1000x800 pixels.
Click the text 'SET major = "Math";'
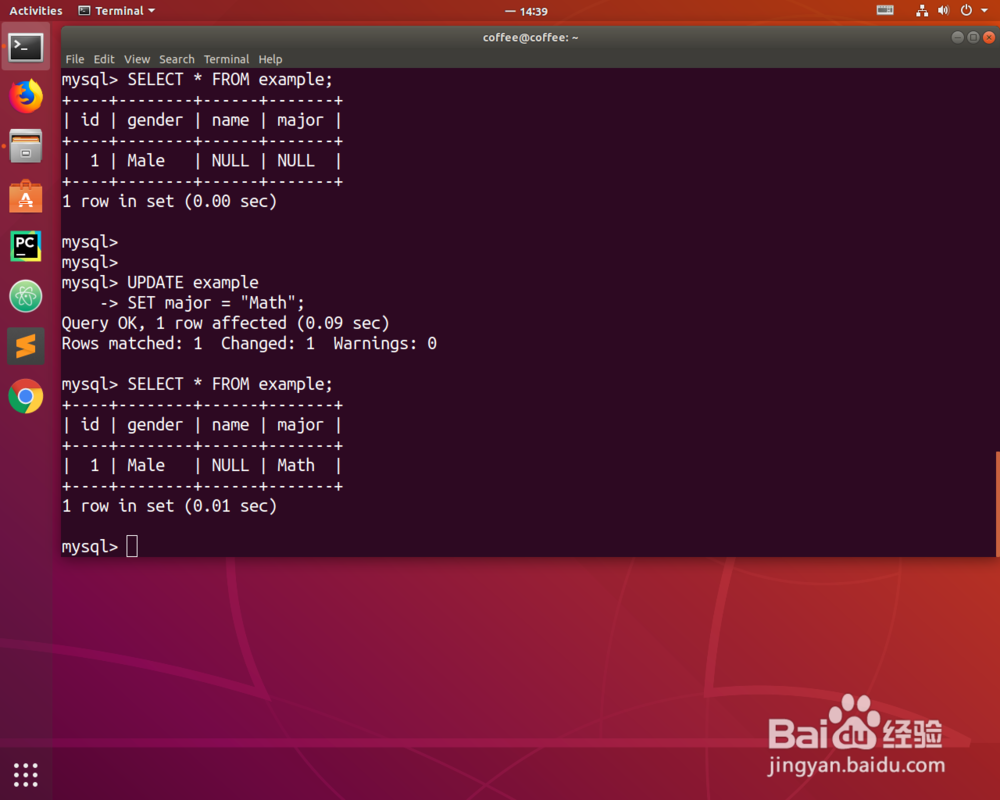tap(216, 303)
